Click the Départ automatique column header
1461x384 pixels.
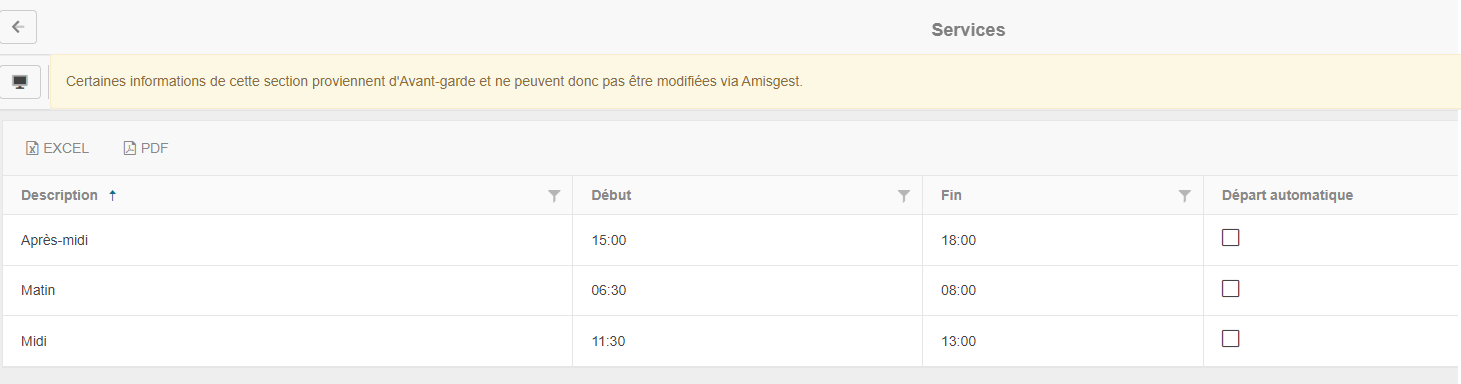pyautogui.click(x=1287, y=196)
